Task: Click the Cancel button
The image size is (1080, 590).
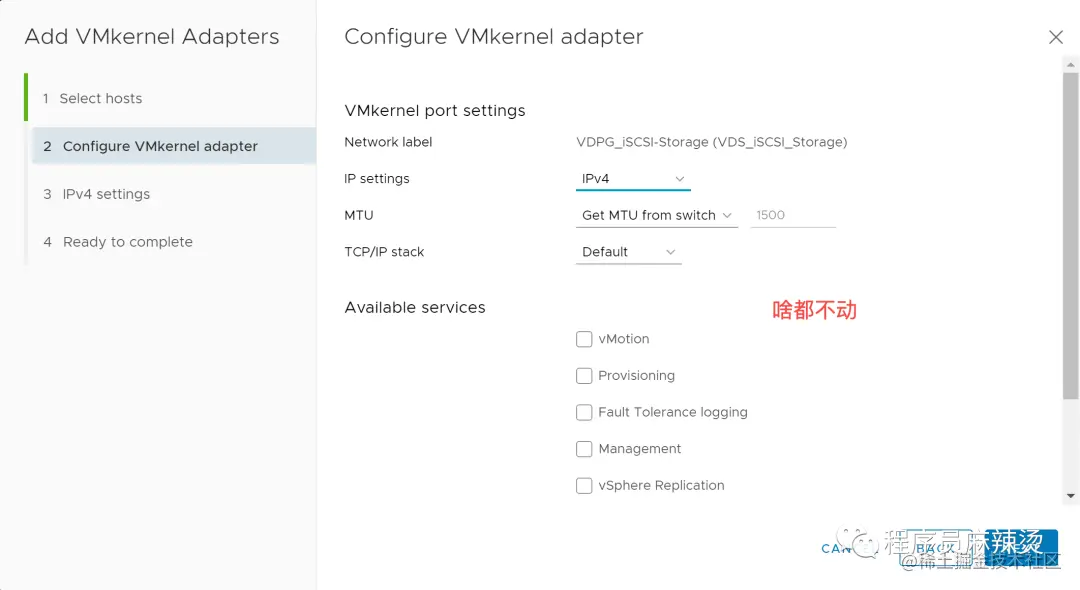Action: (842, 548)
